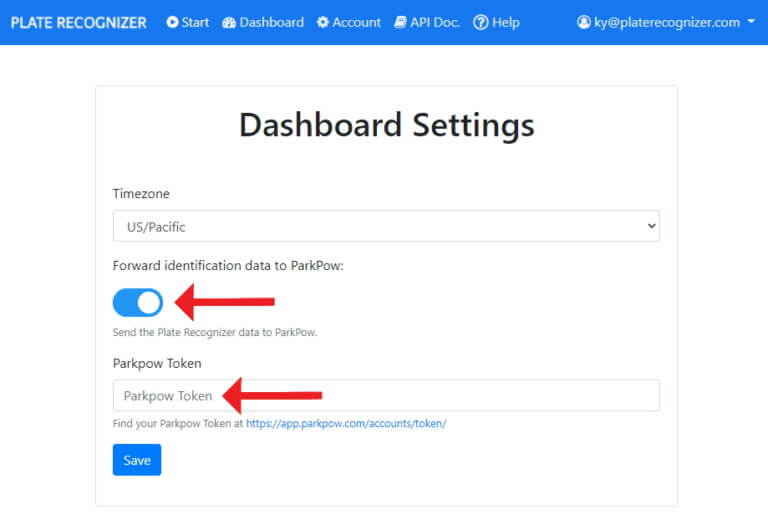Click the user avatar icon
Screen dimensions: 768x525
tap(583, 22)
